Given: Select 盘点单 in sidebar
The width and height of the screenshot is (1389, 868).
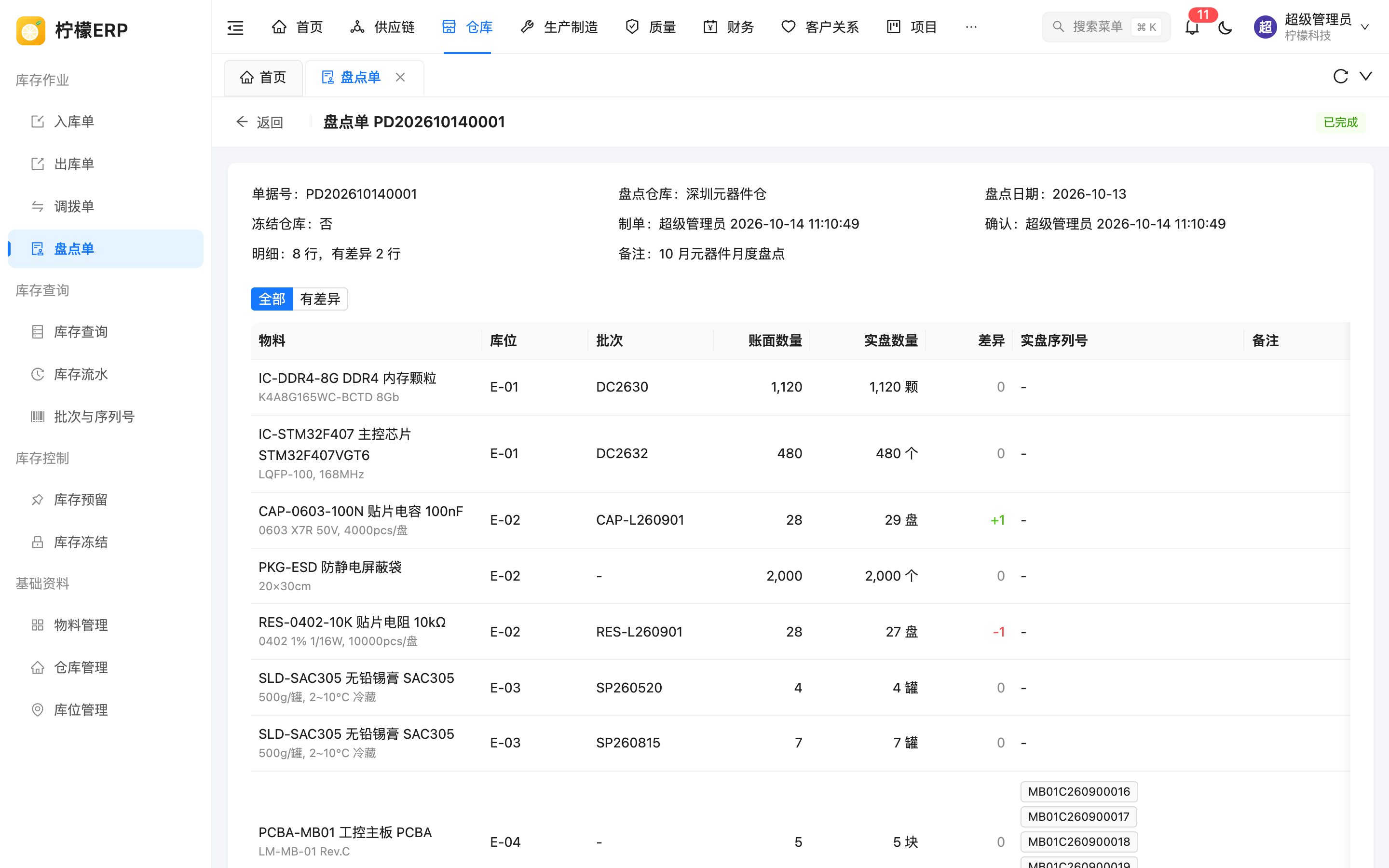Looking at the screenshot, I should [106, 248].
